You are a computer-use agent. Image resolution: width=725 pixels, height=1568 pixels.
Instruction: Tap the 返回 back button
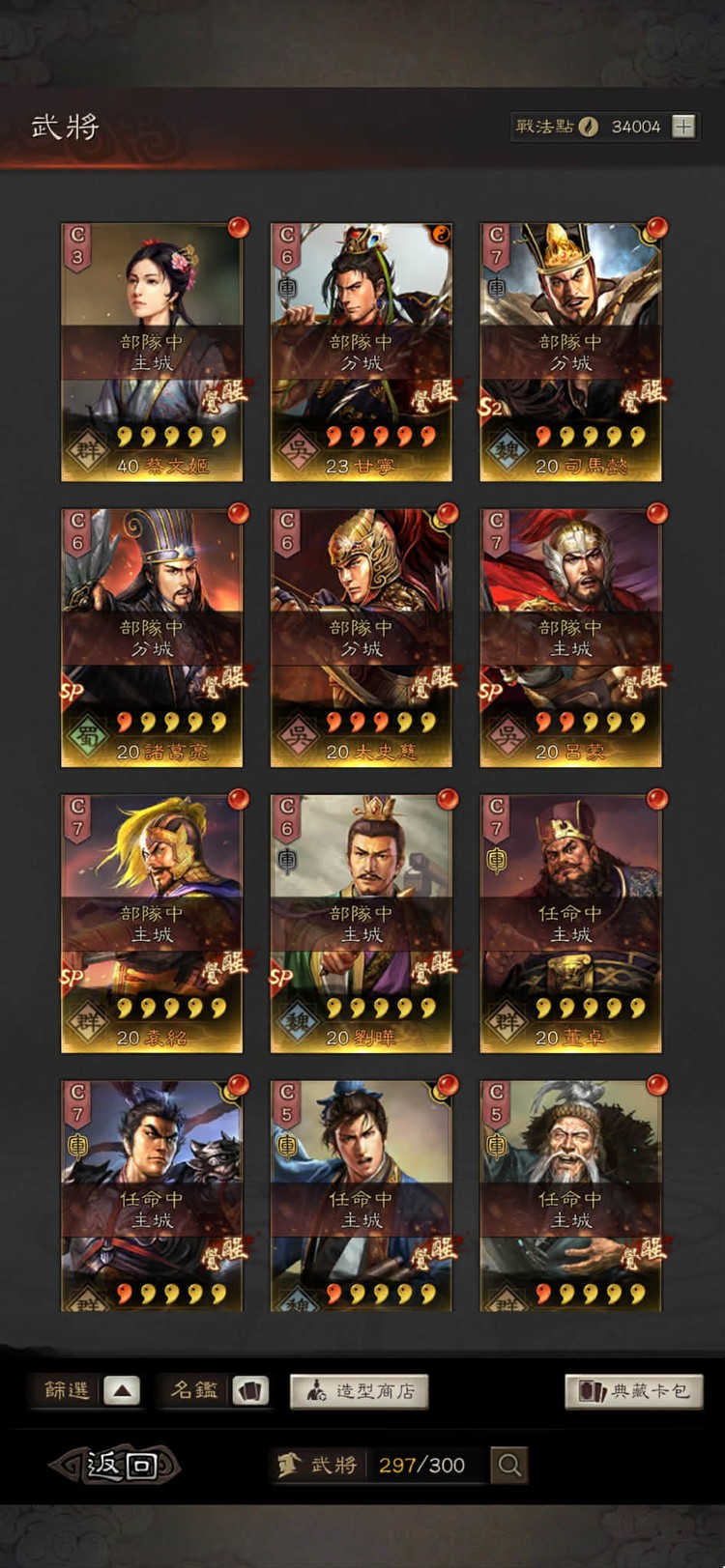point(116,1465)
